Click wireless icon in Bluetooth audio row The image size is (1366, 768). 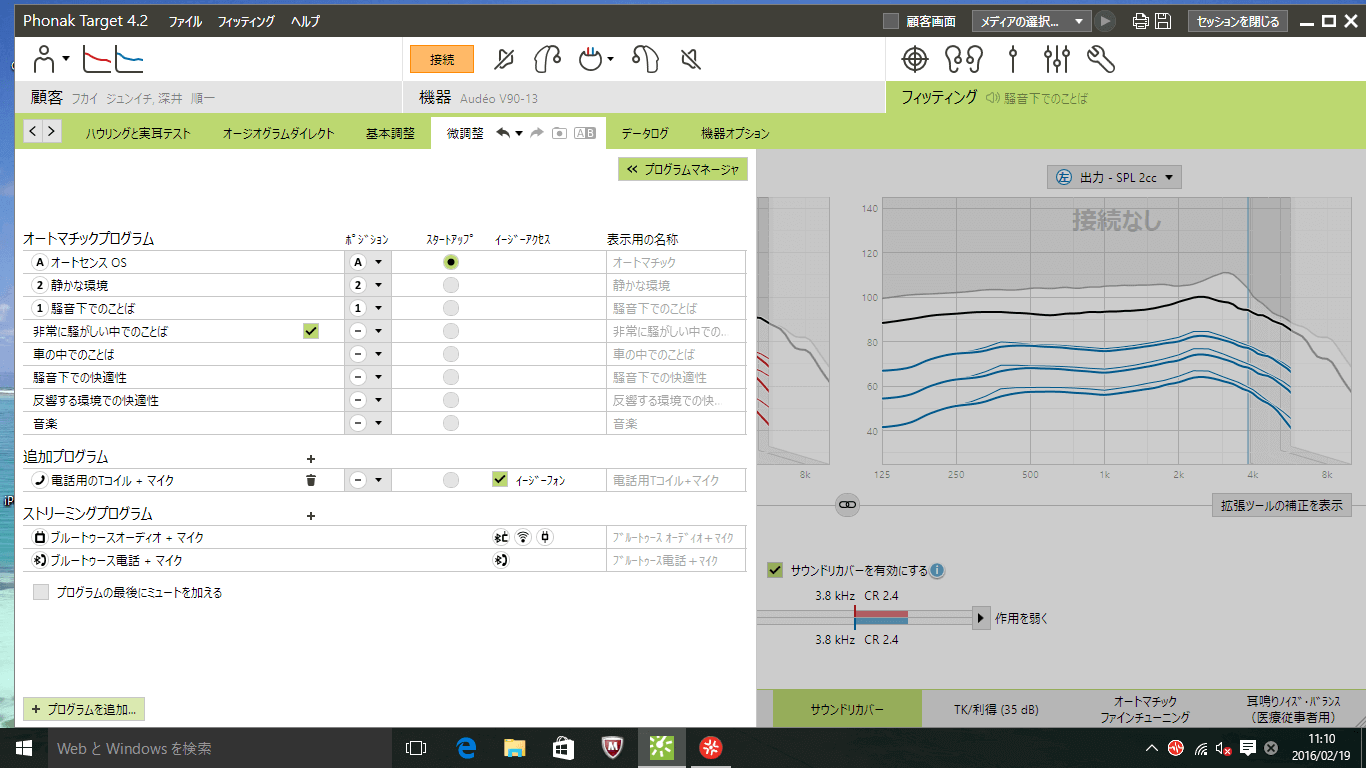[x=523, y=537]
